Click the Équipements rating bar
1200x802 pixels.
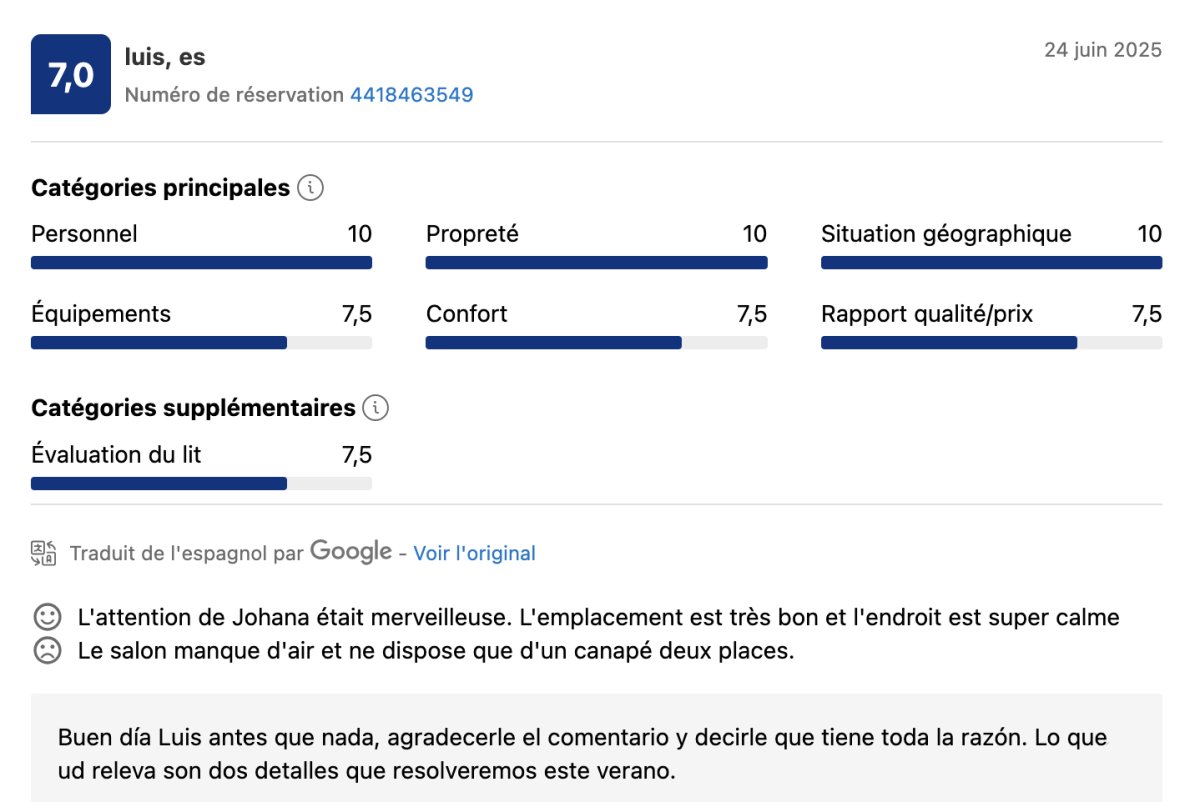(201, 343)
